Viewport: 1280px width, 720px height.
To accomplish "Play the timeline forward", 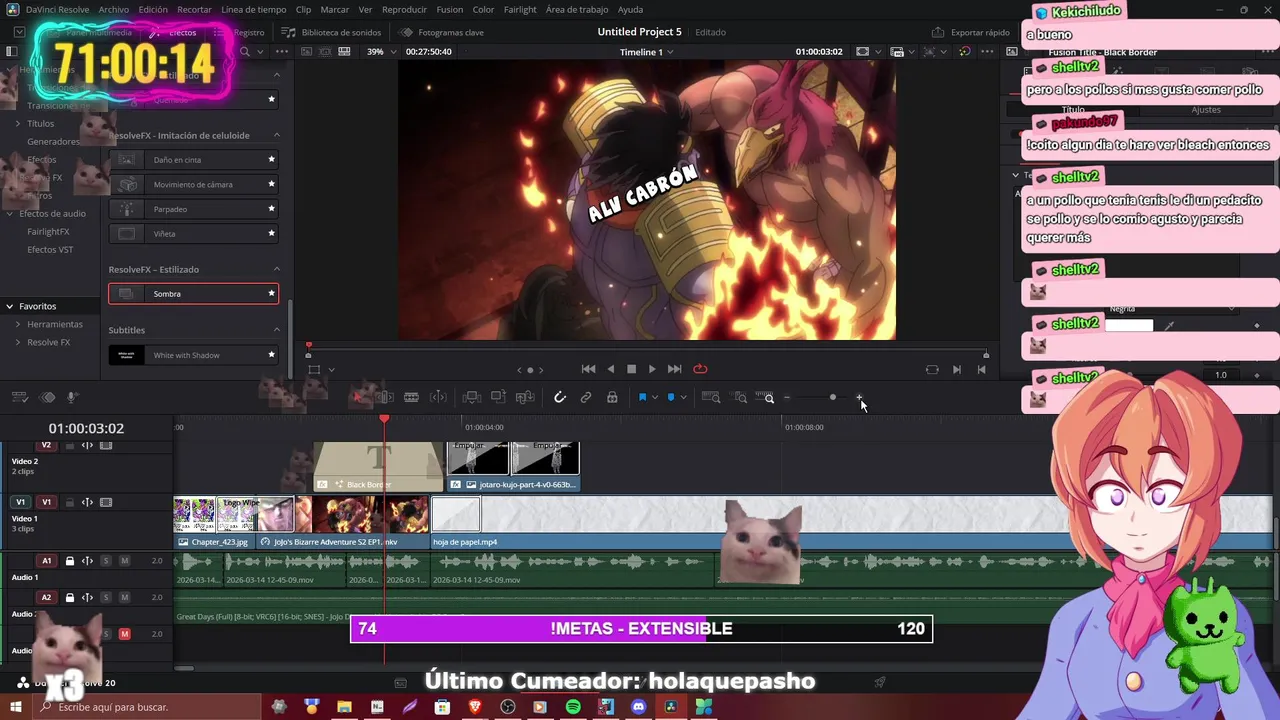I will [x=652, y=369].
